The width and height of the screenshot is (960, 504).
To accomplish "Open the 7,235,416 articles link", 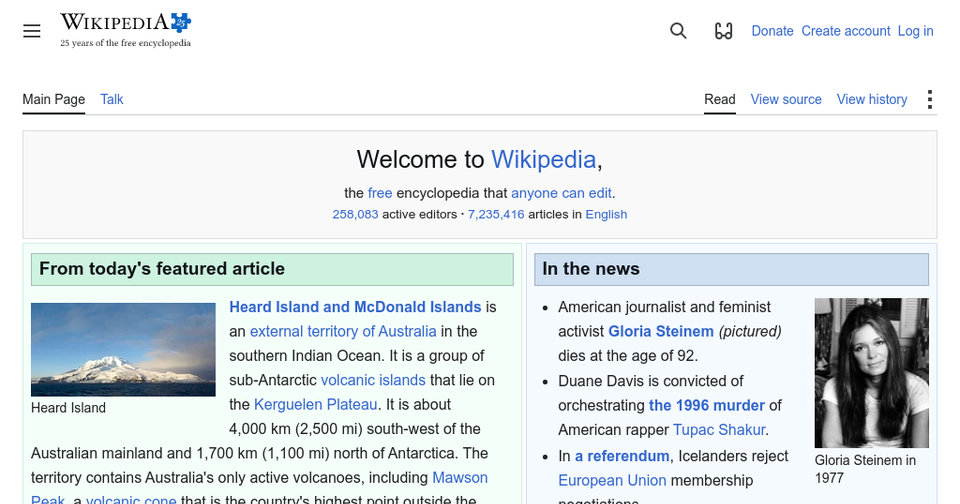I will pos(496,214).
